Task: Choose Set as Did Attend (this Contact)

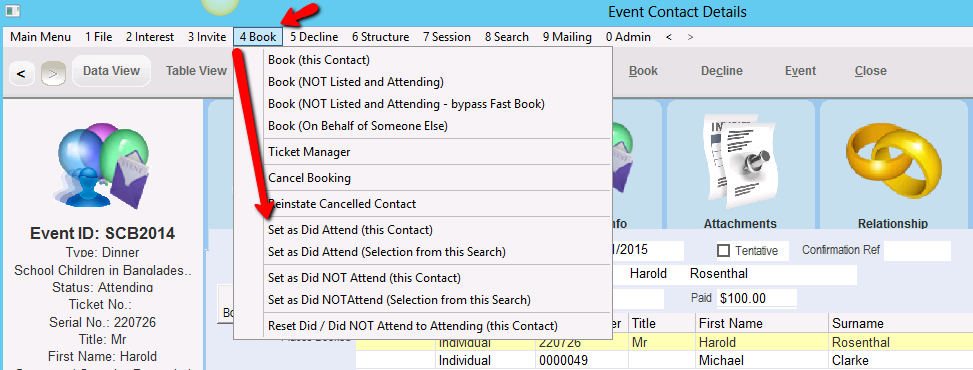Action: tap(350, 230)
